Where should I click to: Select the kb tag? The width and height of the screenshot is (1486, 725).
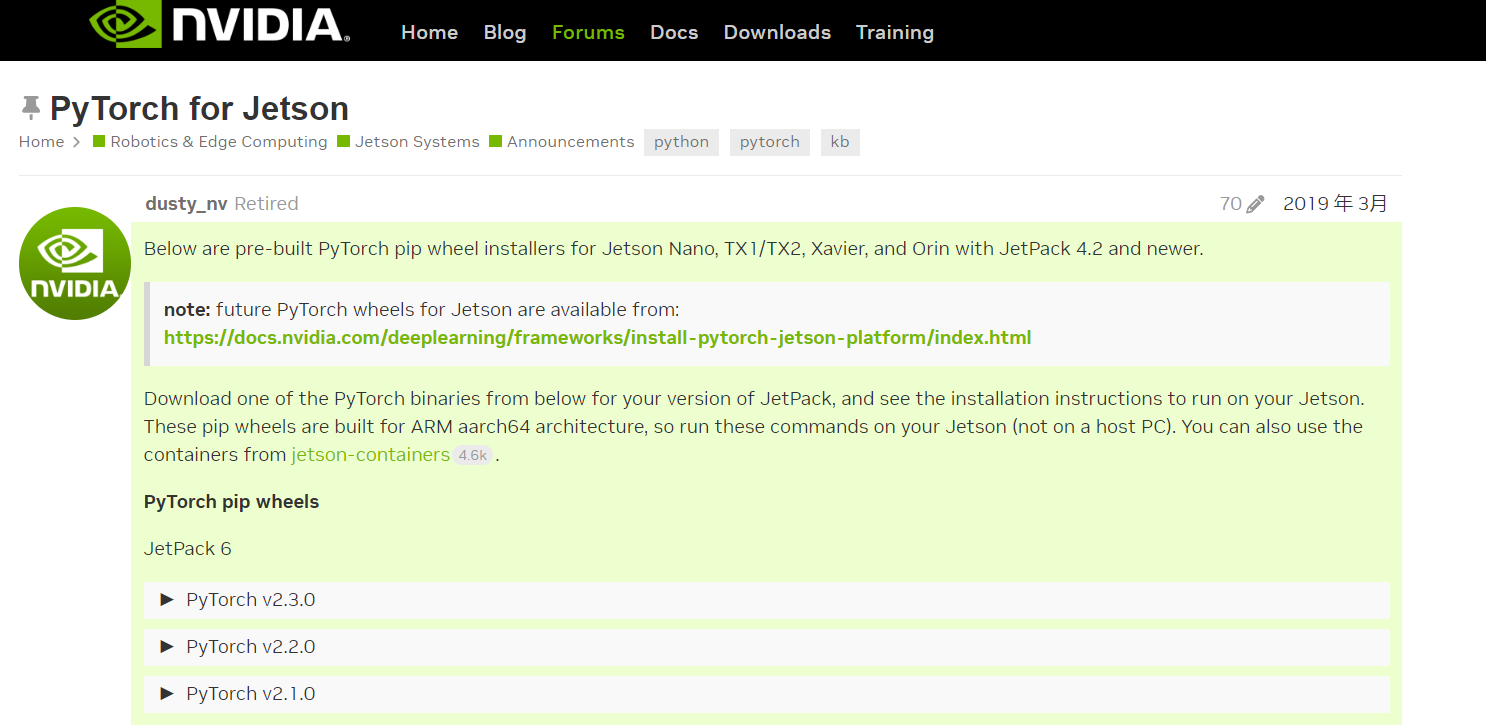coord(840,142)
